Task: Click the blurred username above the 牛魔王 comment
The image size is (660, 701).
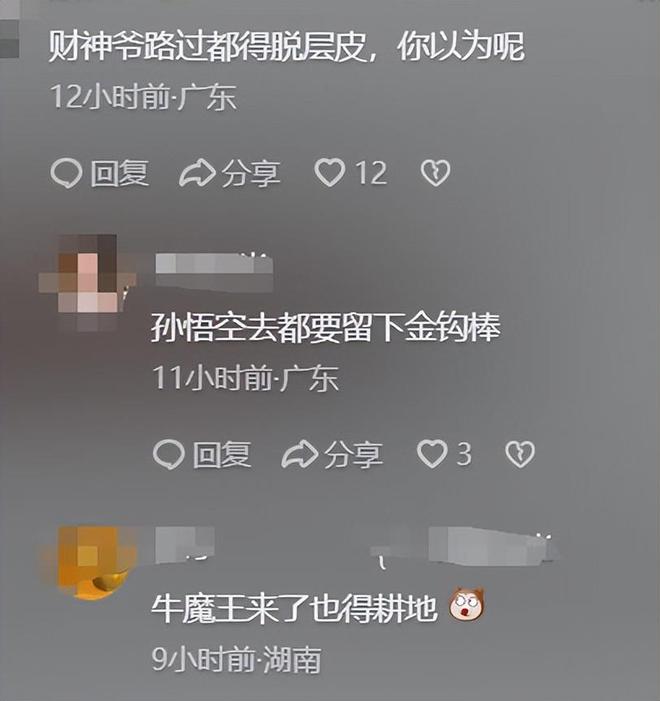Action: pyautogui.click(x=353, y=546)
